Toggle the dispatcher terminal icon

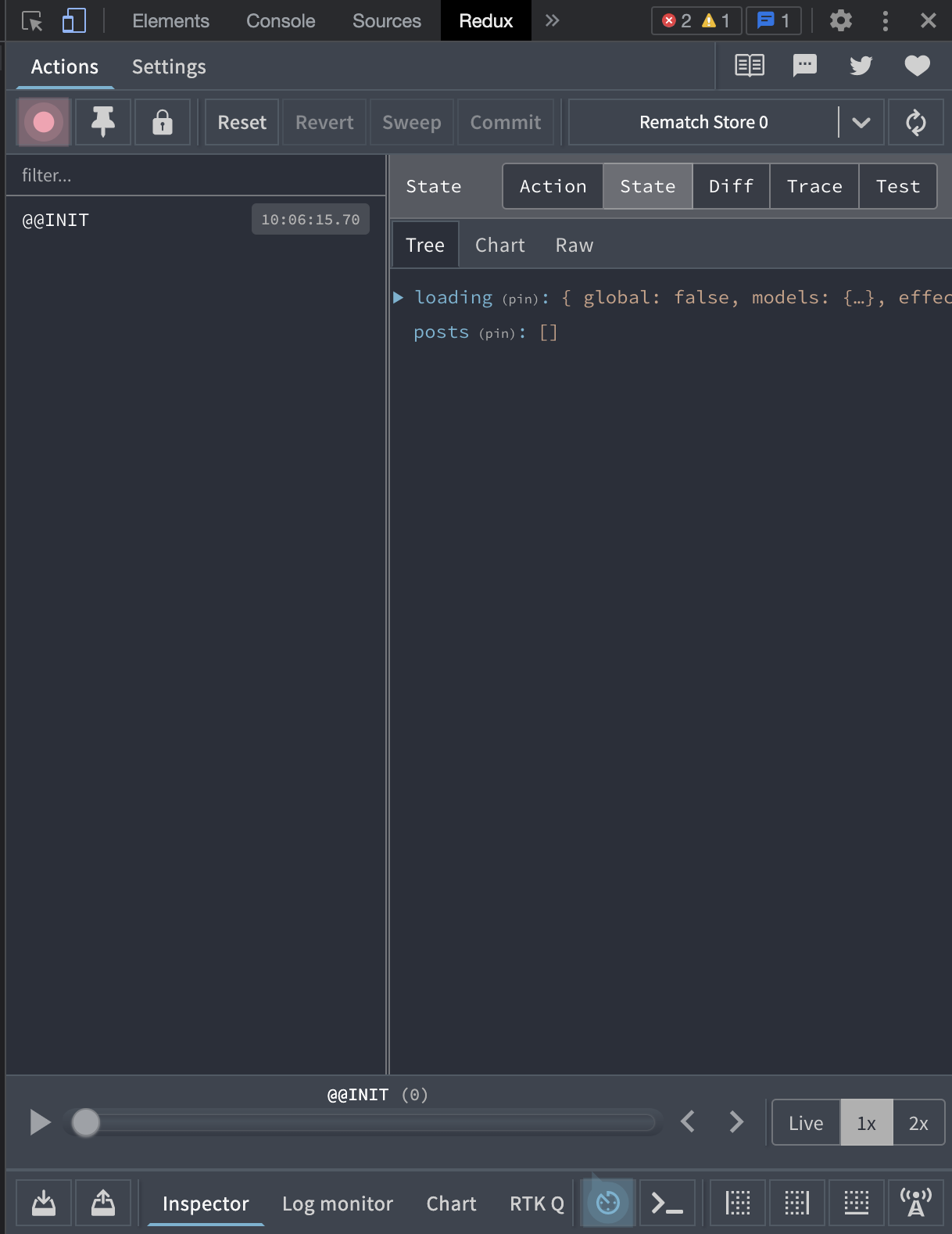667,1203
